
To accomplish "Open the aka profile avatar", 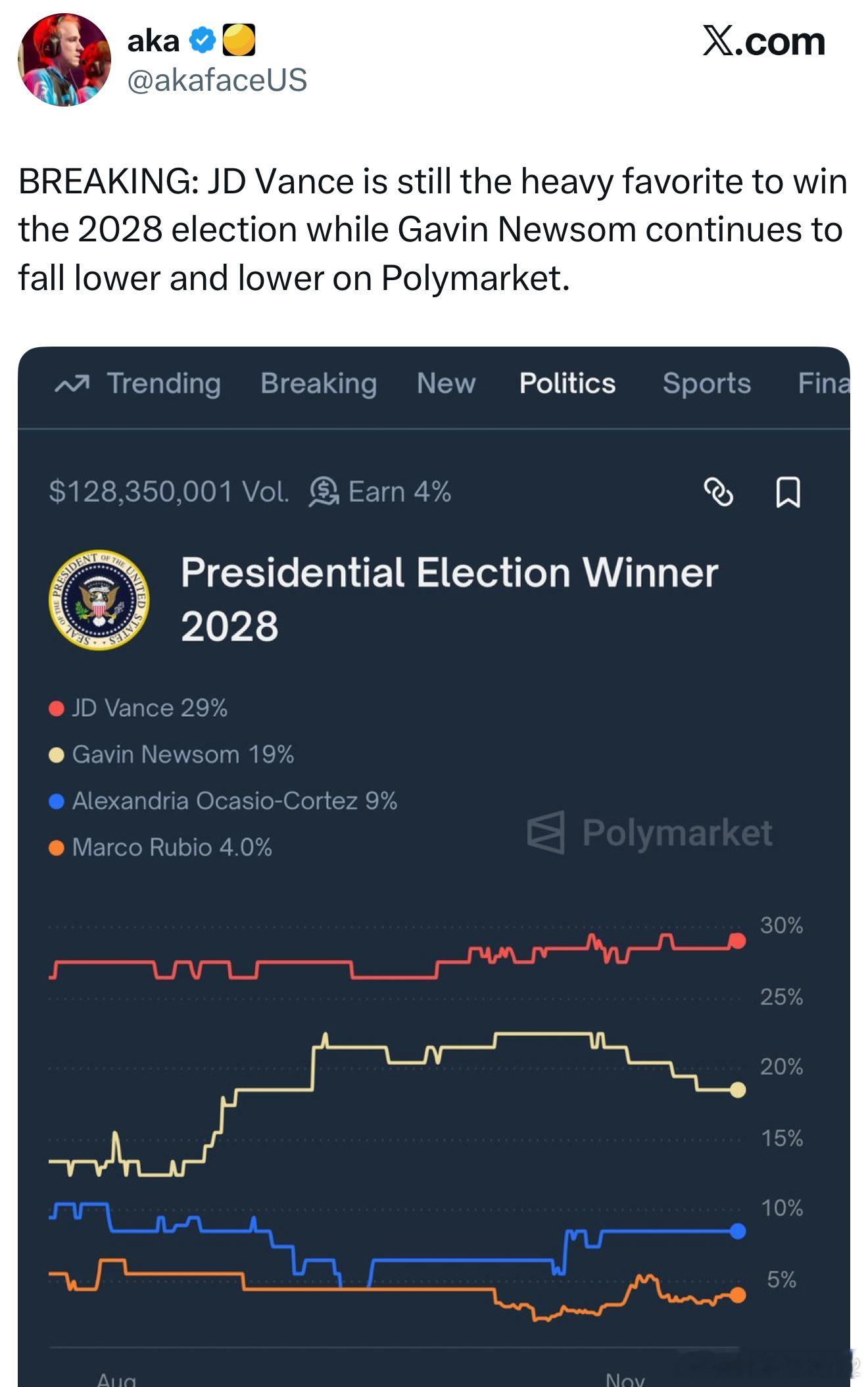I will pos(64,60).
